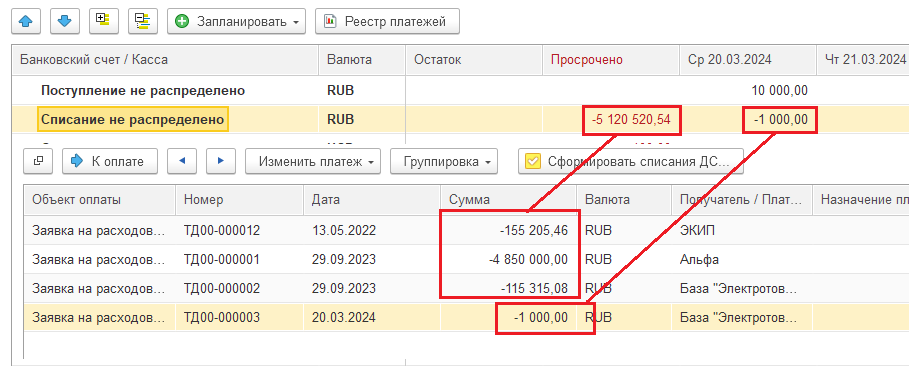The image size is (909, 366).
Task: Click the Дата column header
Action: pyautogui.click(x=372, y=200)
